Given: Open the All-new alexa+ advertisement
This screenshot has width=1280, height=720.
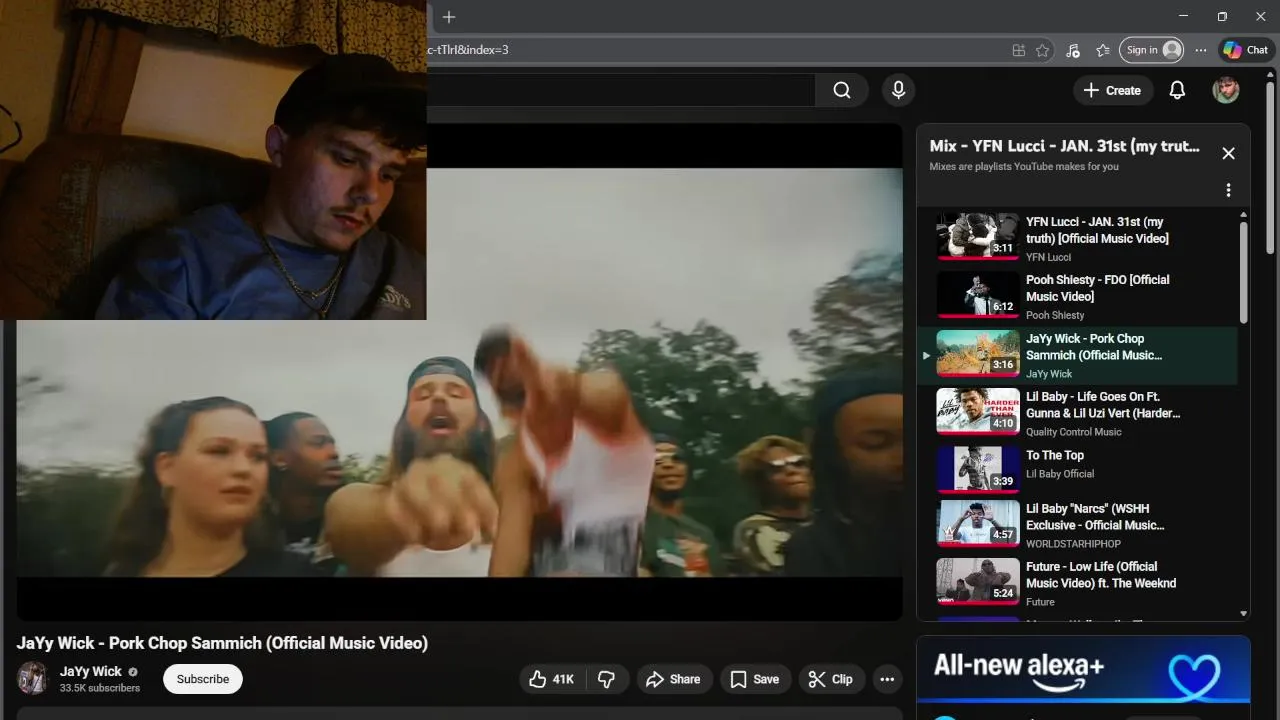Looking at the screenshot, I should pyautogui.click(x=1083, y=672).
